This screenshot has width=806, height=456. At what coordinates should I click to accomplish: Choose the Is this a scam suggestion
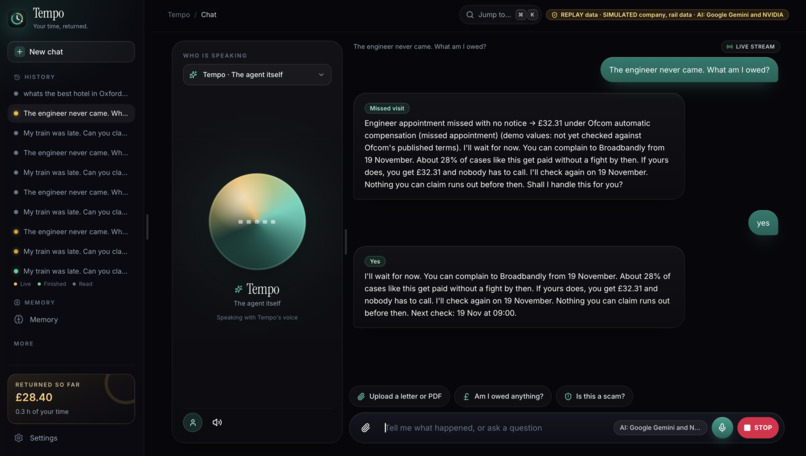click(x=594, y=396)
